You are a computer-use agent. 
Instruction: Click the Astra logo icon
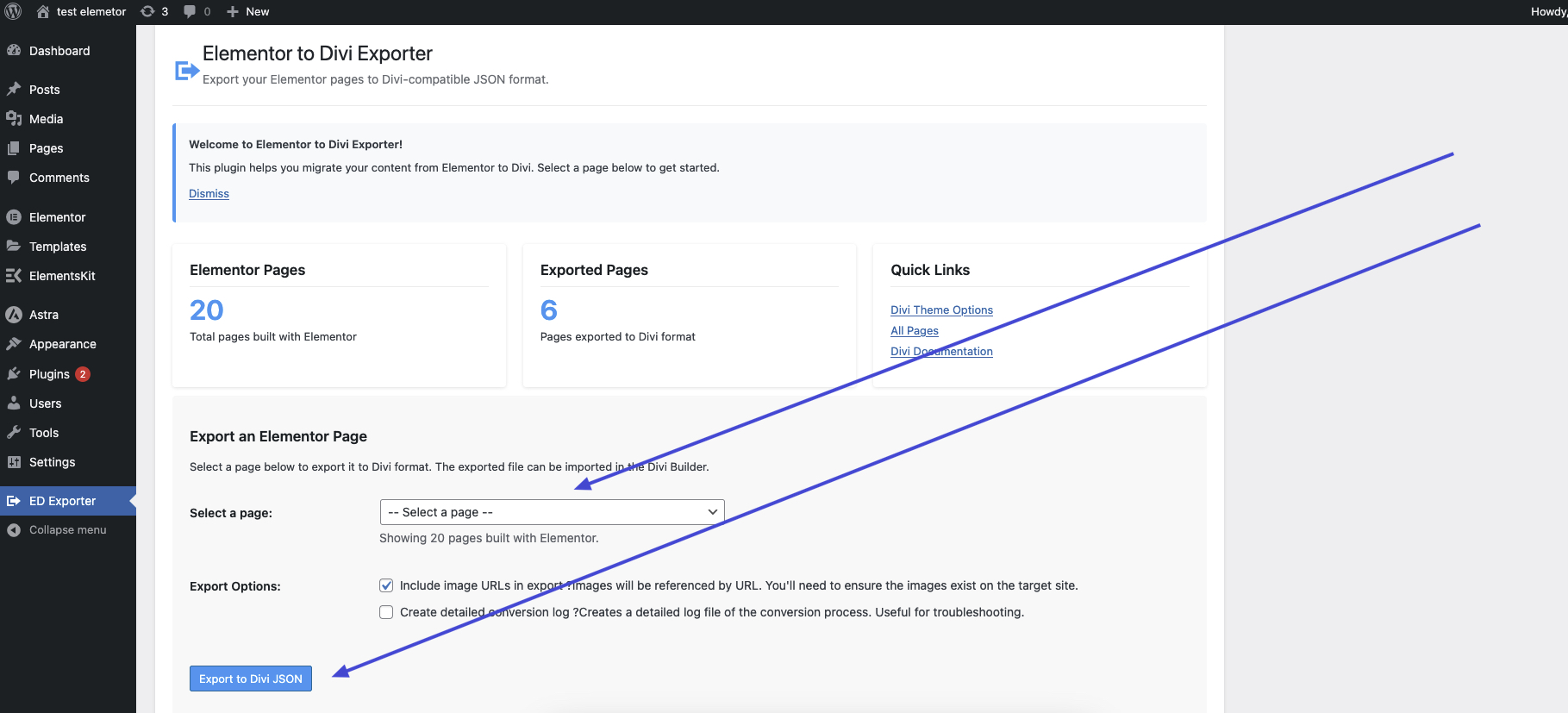coord(14,315)
